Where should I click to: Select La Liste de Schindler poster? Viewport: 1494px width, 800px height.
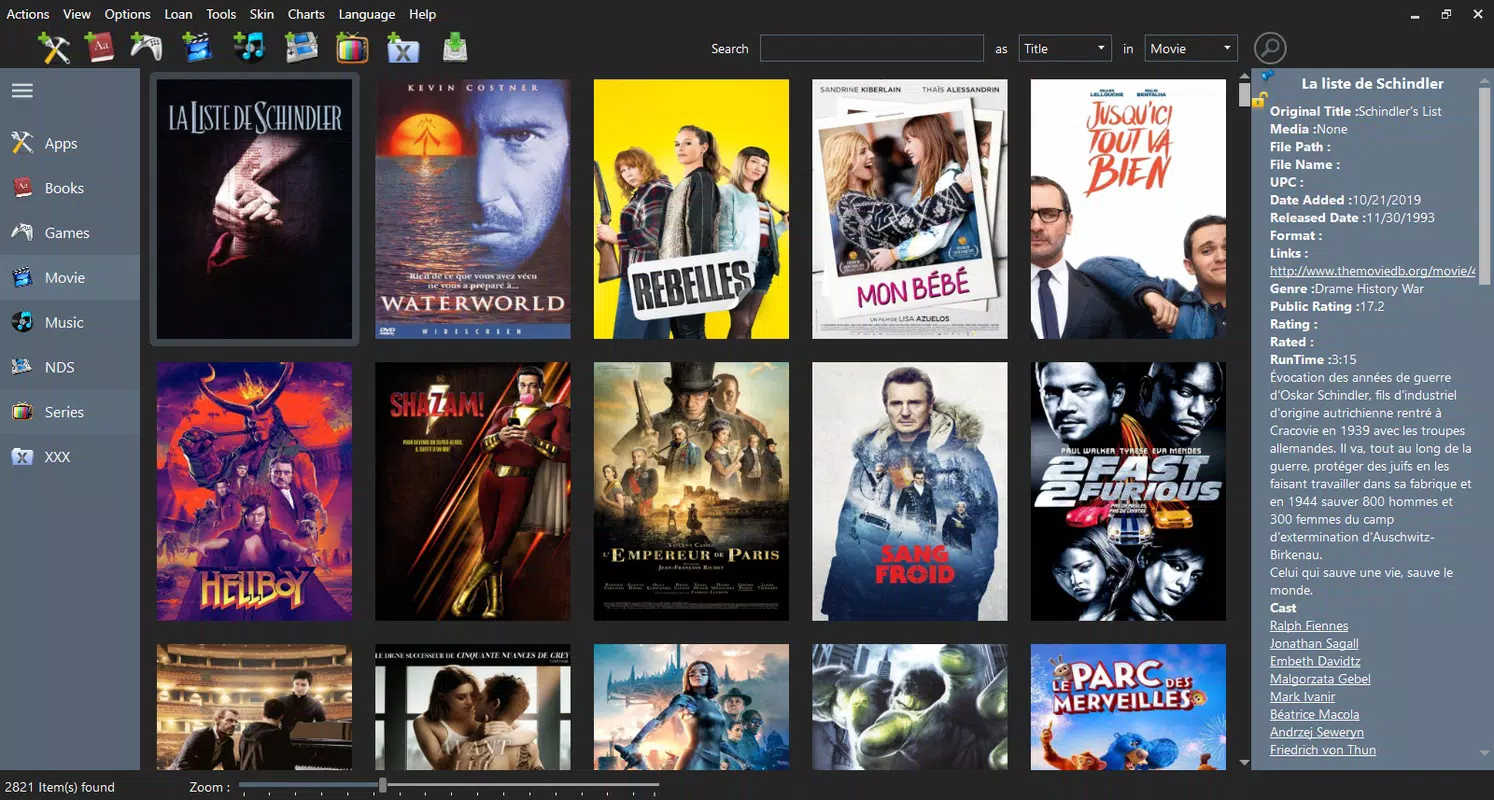pos(254,209)
